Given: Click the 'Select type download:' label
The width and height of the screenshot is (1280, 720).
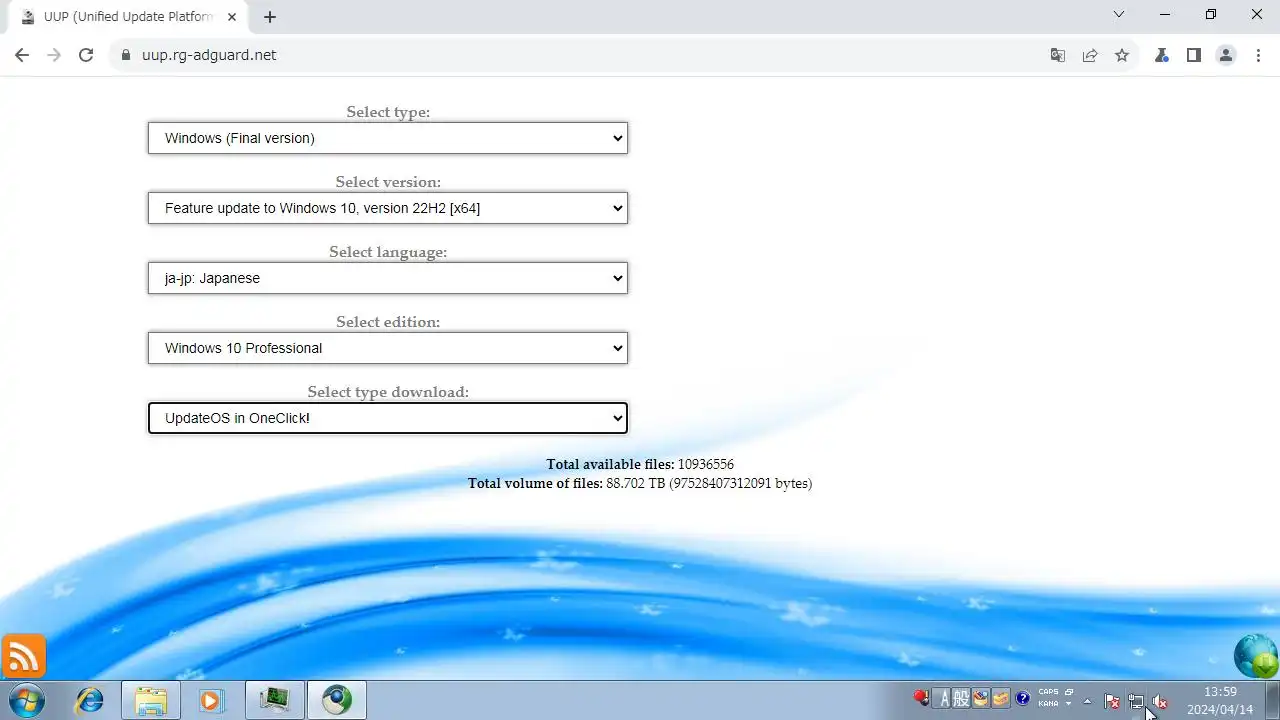Looking at the screenshot, I should [x=388, y=392].
